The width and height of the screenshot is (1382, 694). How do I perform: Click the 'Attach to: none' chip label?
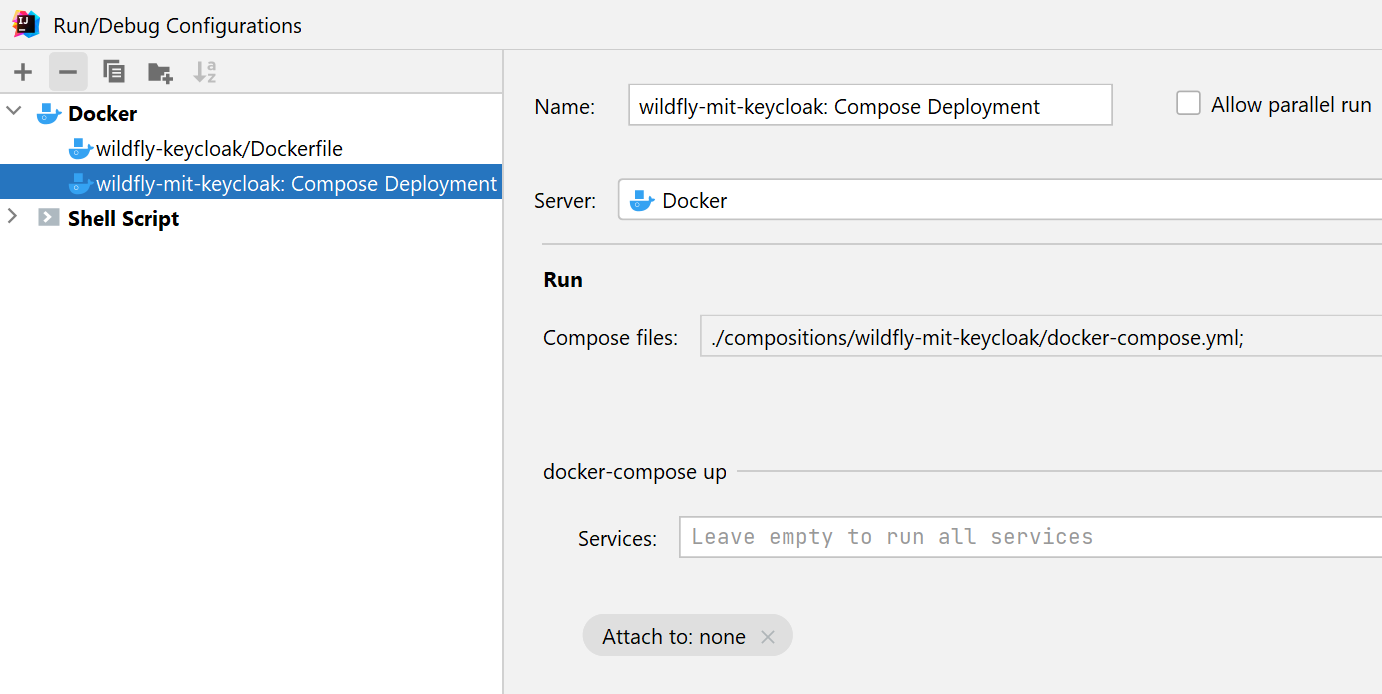point(673,637)
